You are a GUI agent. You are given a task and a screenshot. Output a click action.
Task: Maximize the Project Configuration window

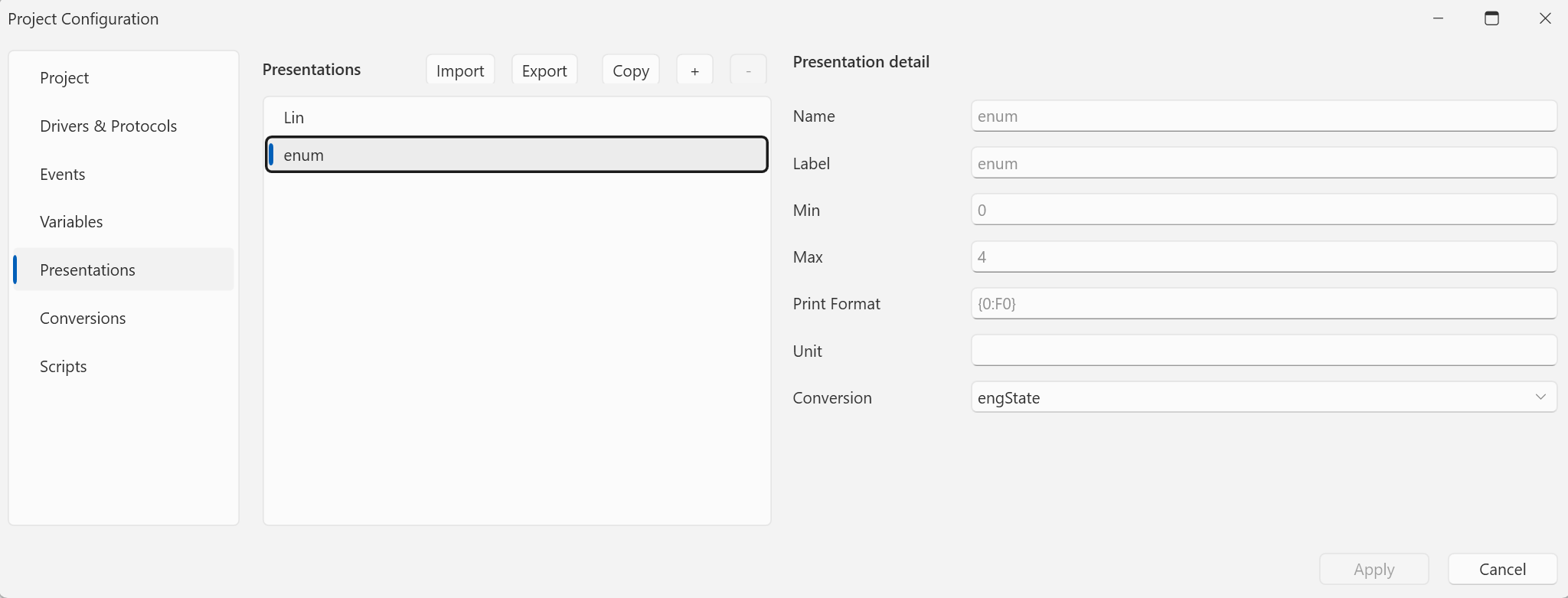(1491, 18)
